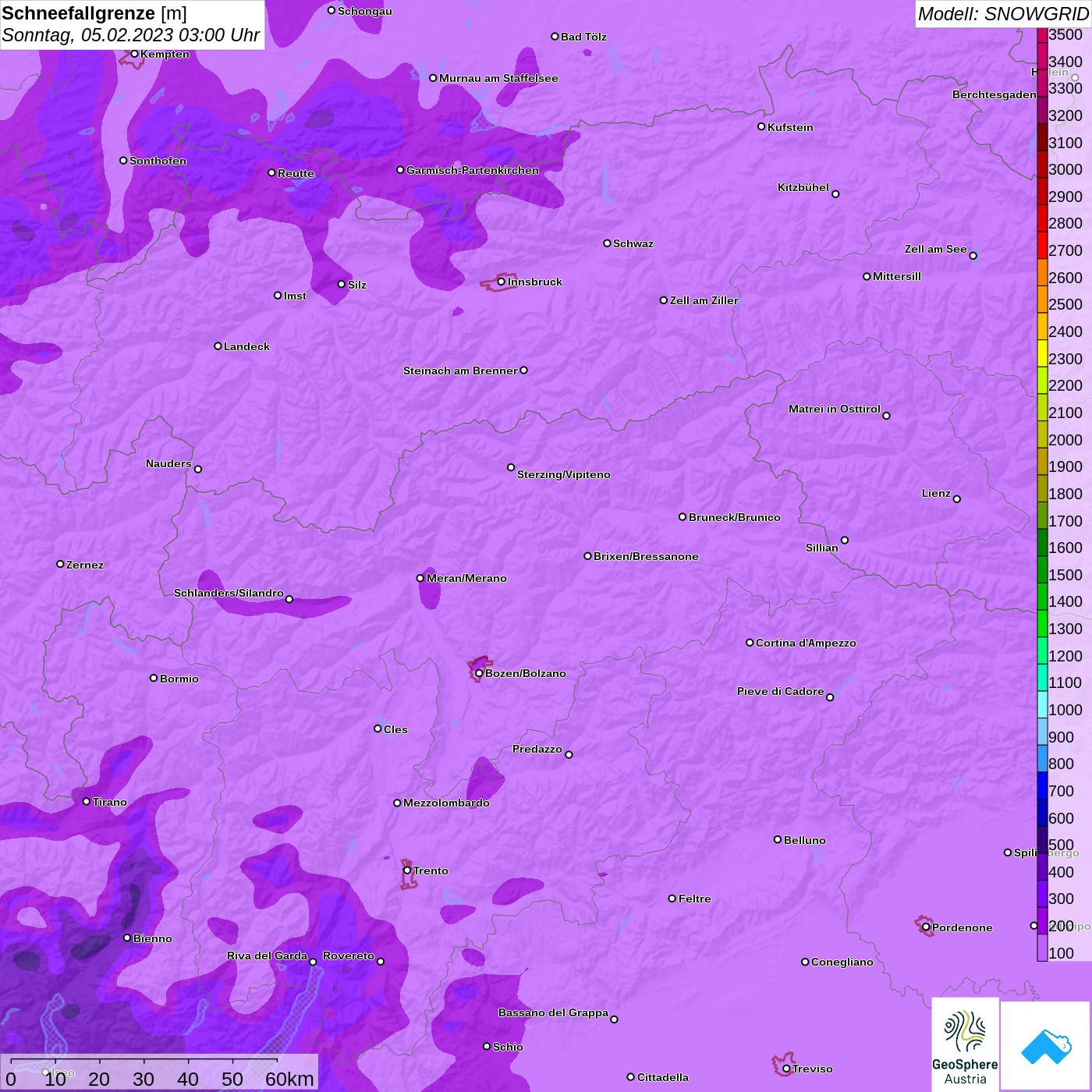
Task: Click the Feltre label
Action: click(x=695, y=899)
